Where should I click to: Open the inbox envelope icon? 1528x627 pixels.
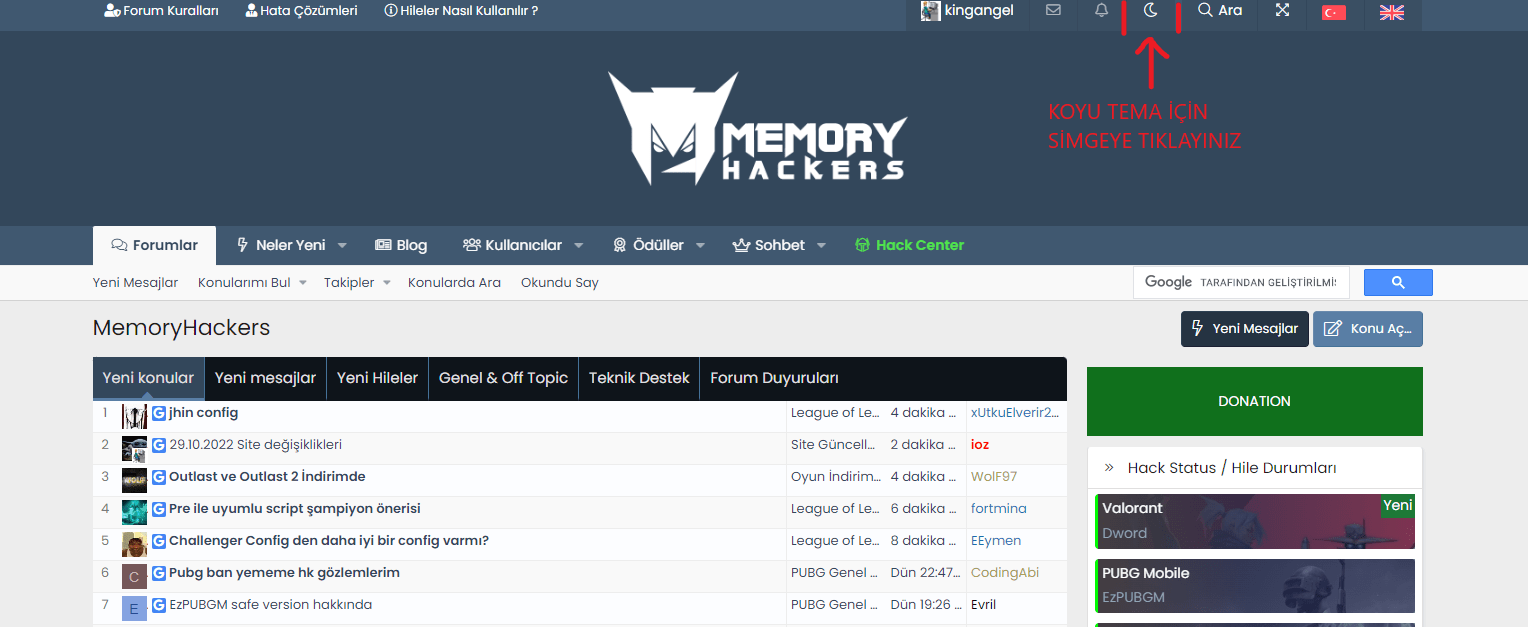coord(1053,11)
